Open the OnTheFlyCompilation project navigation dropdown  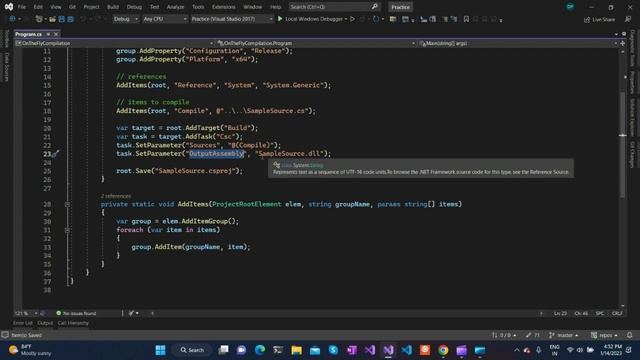[x=114, y=43]
